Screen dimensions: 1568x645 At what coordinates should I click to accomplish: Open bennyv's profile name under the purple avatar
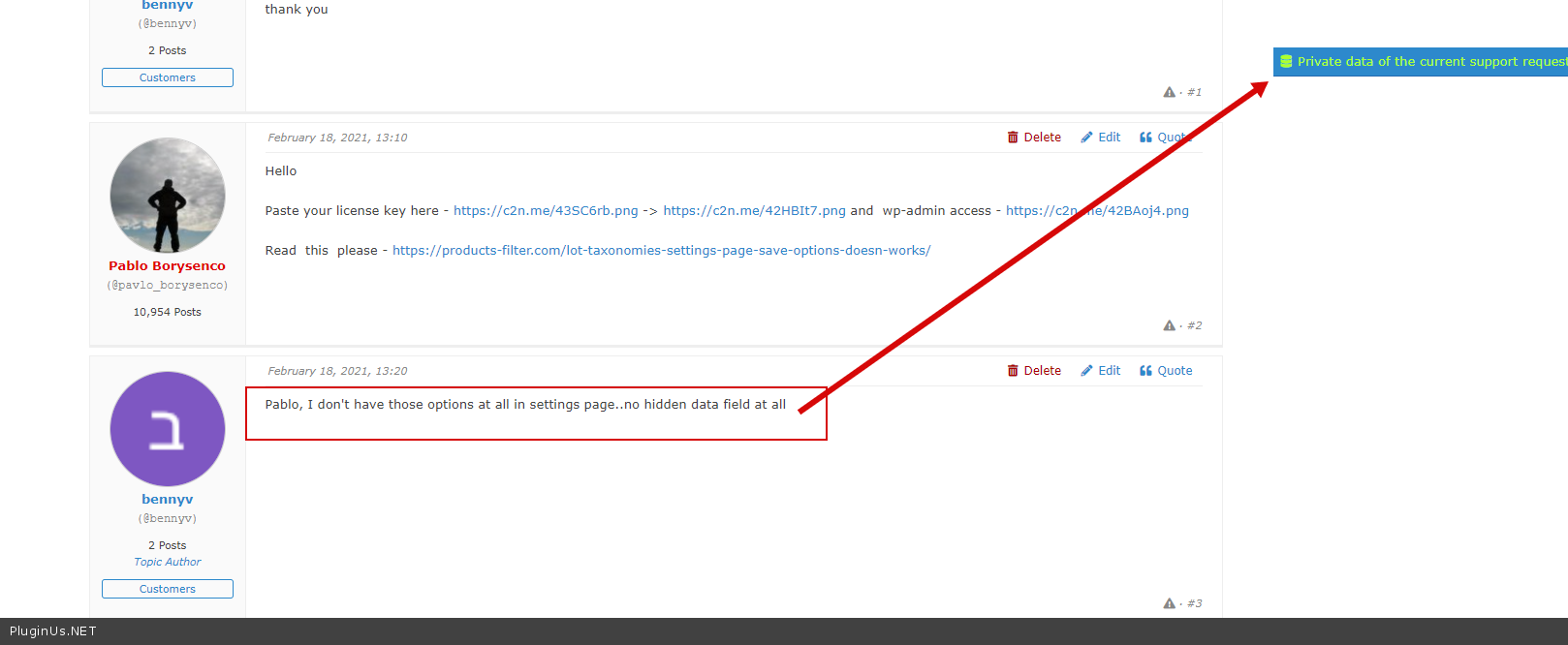tap(167, 500)
